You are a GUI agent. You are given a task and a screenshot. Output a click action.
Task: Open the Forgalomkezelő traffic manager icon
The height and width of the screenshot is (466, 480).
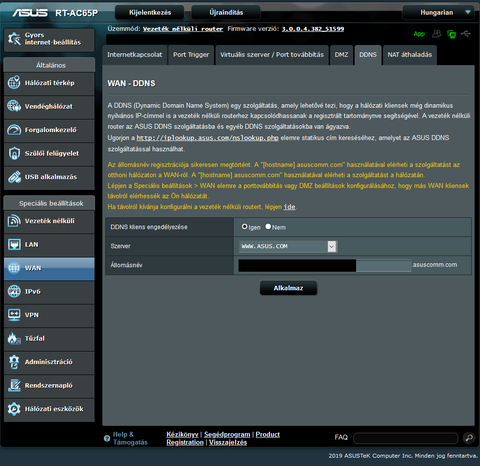14,130
